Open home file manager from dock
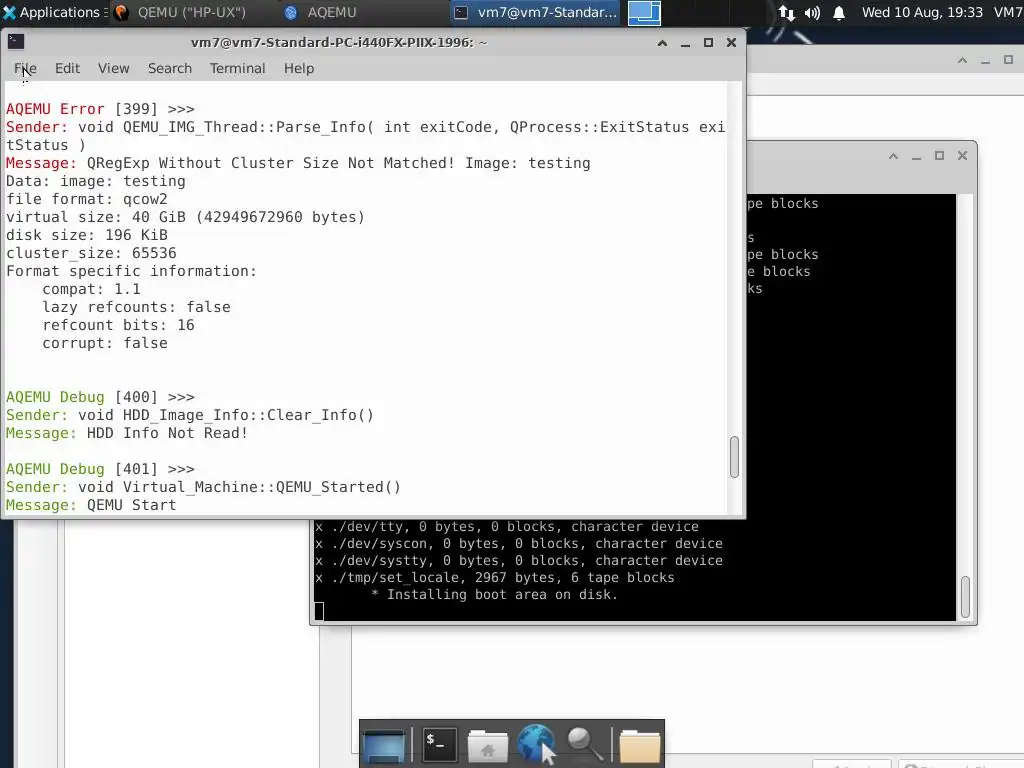The width and height of the screenshot is (1024, 768). (488, 744)
